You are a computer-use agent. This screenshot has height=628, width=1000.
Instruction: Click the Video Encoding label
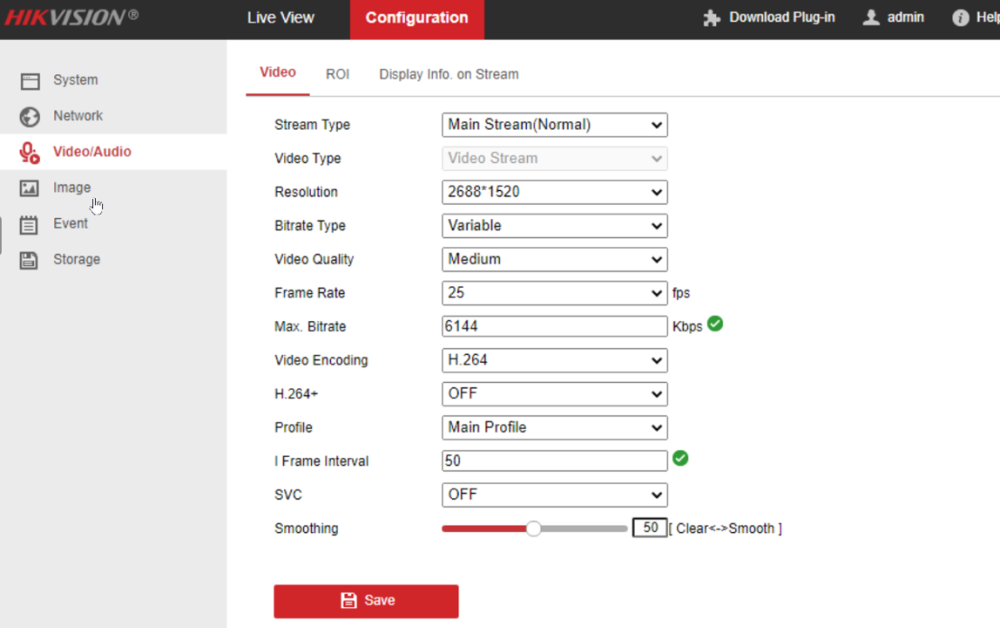point(321,360)
